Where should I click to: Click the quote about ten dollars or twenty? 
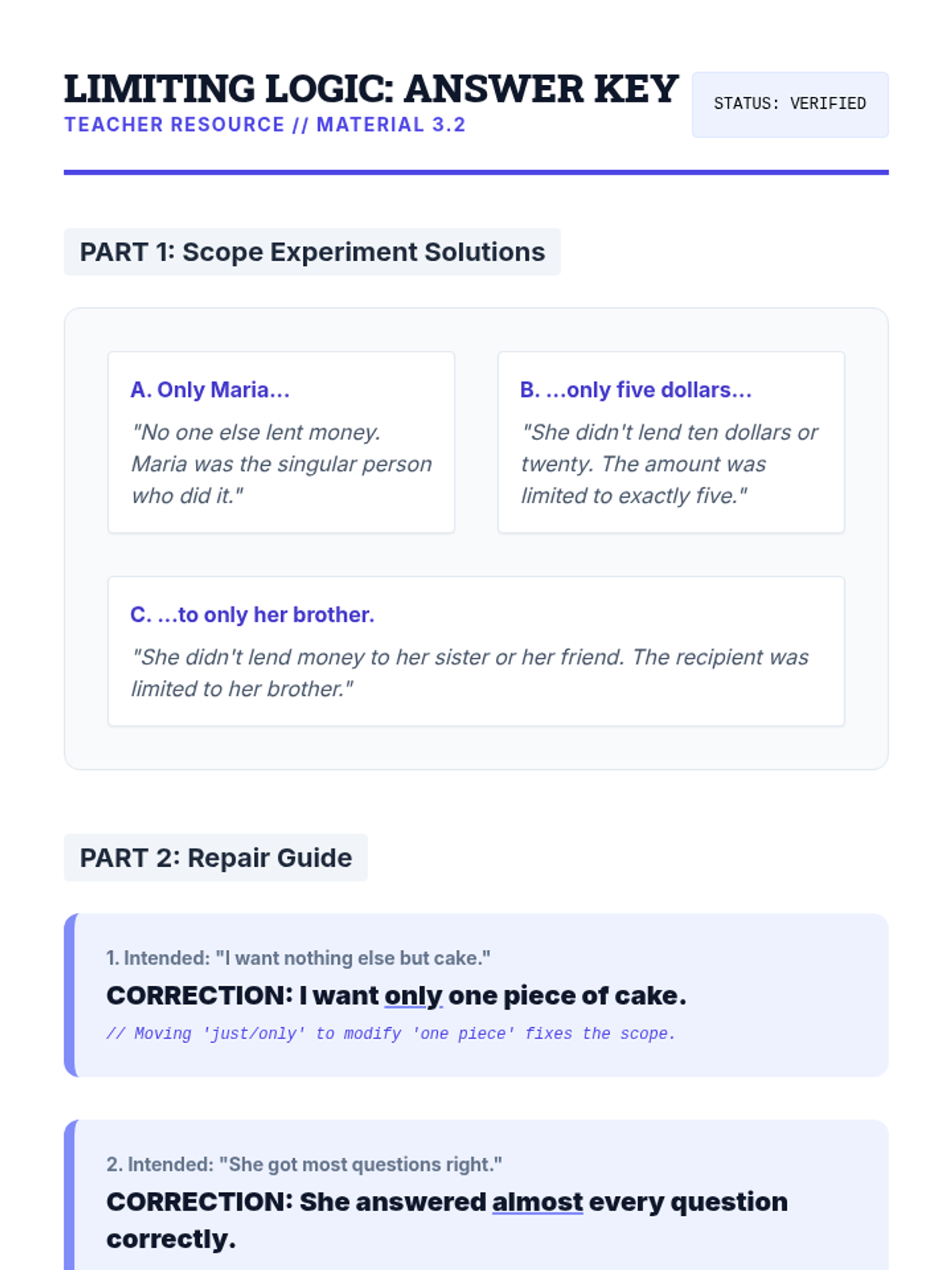pos(669,464)
